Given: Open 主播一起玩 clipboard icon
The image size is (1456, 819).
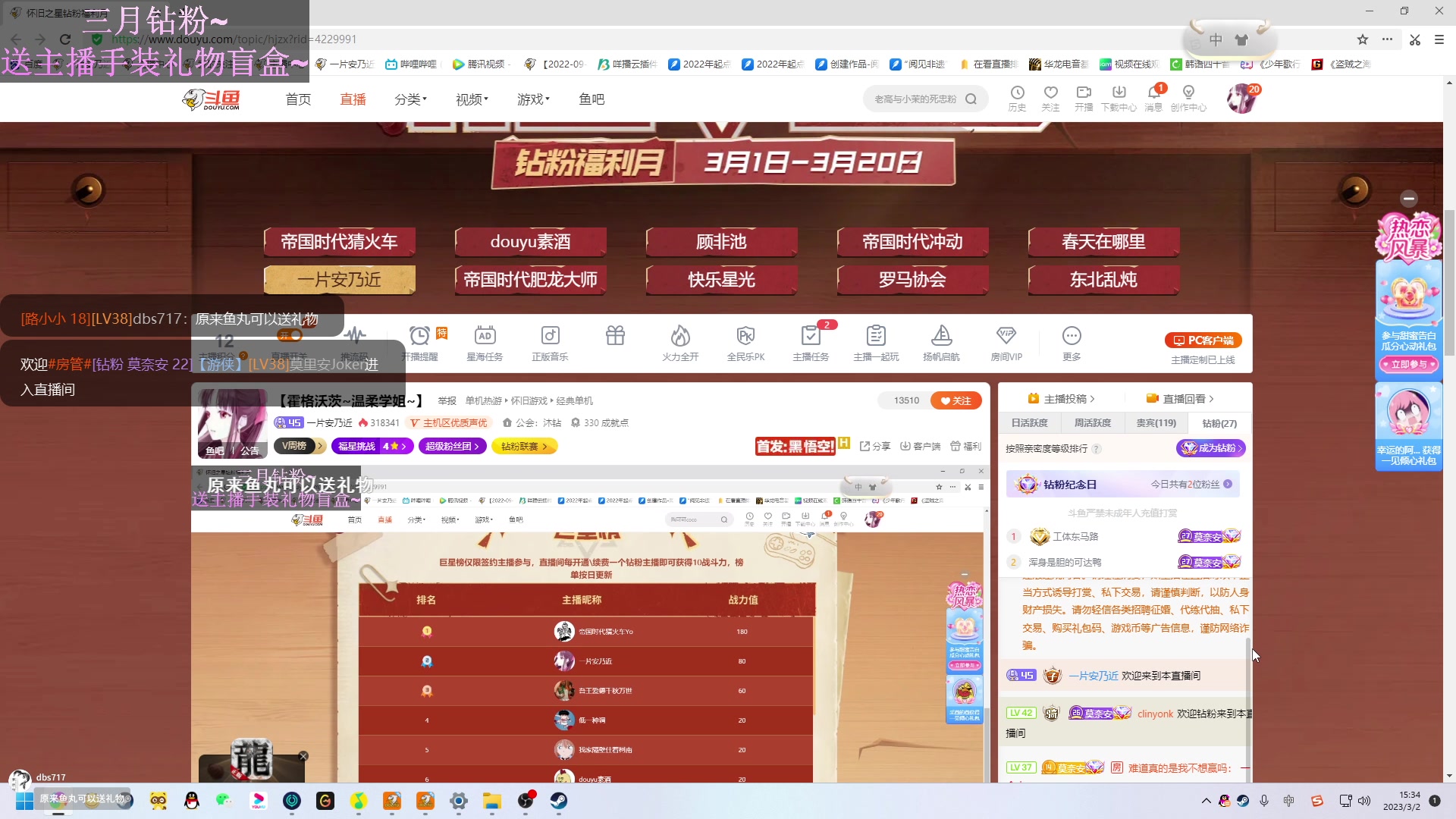Looking at the screenshot, I should pyautogui.click(x=876, y=343).
